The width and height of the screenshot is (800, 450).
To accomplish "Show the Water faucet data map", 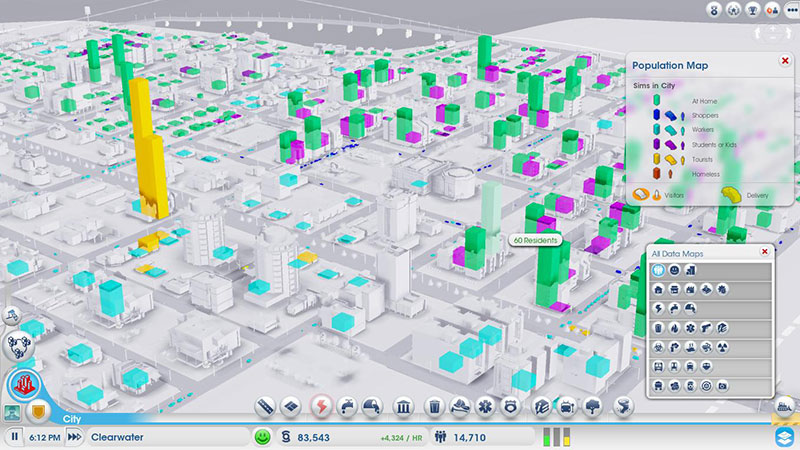I will pos(674,309).
